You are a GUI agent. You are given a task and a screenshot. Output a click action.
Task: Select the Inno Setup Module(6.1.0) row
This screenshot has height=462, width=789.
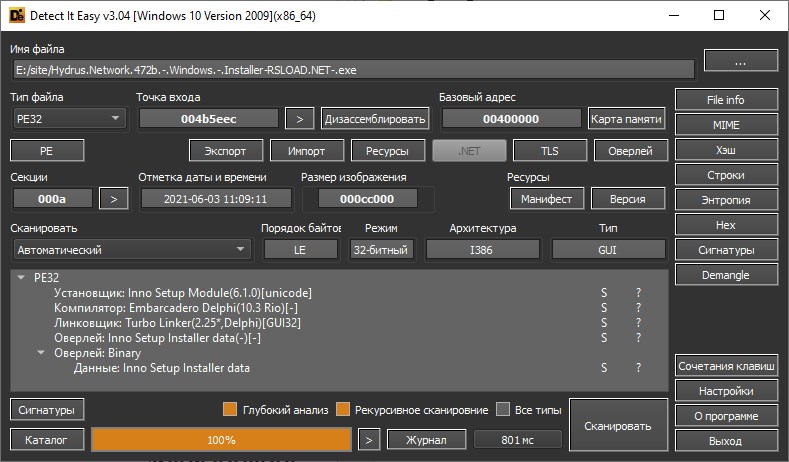pyautogui.click(x=183, y=293)
